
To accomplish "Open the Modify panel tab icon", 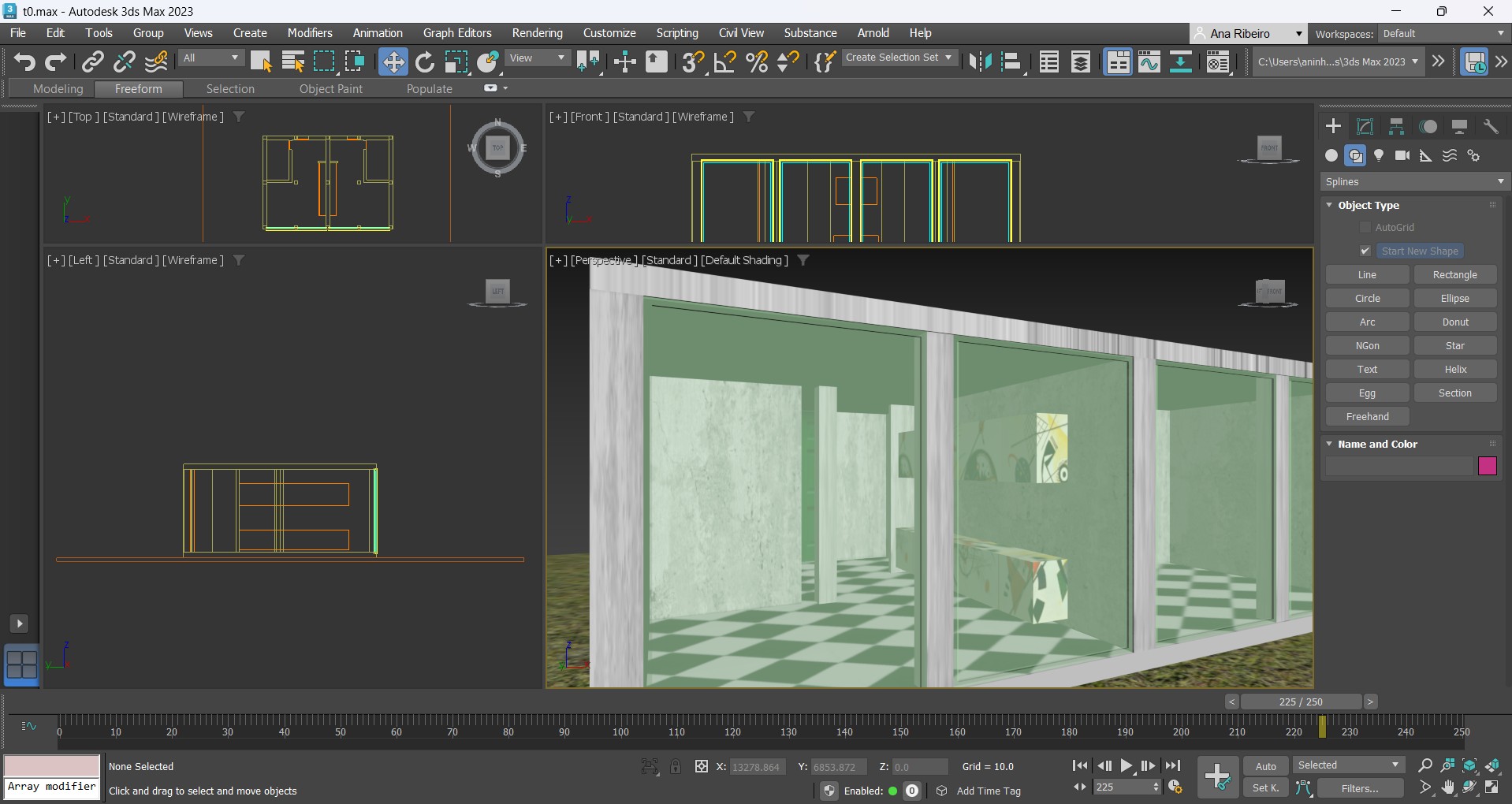I will 1365,127.
